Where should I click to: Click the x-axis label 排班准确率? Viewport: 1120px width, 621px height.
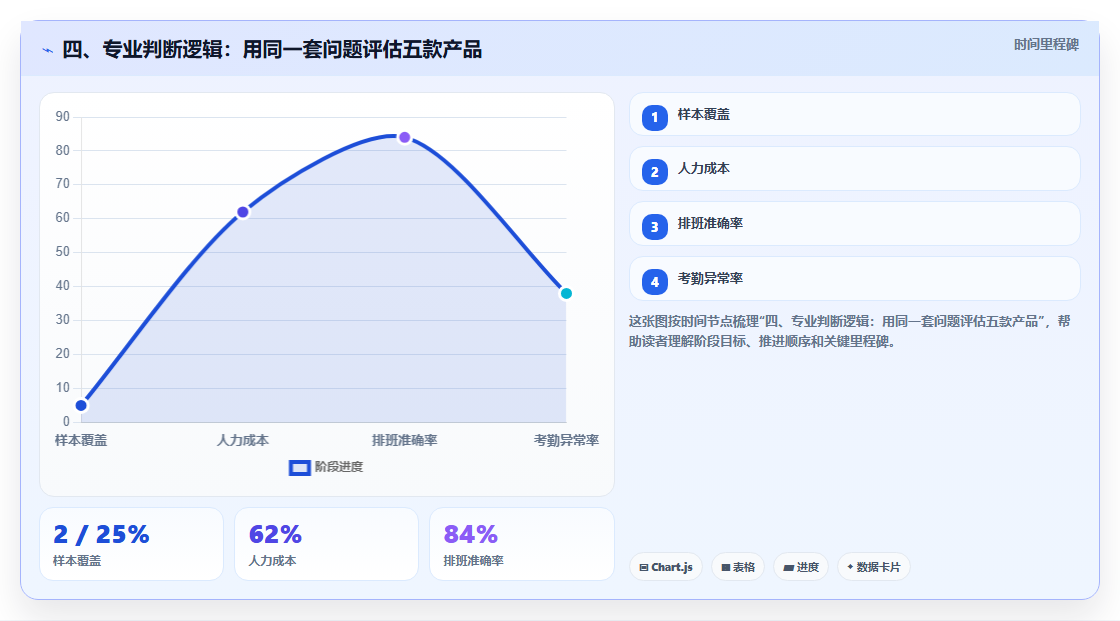(x=404, y=441)
